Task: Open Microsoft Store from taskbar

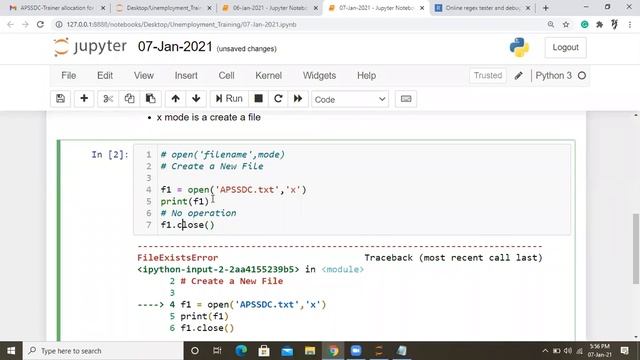Action: pos(264,351)
